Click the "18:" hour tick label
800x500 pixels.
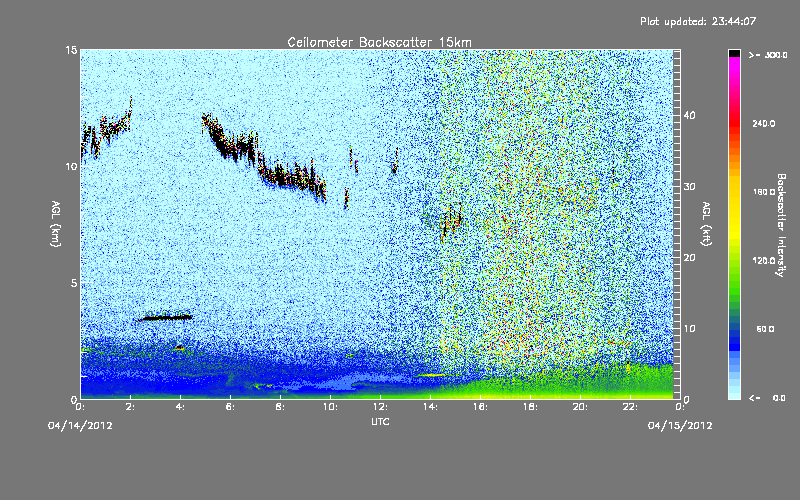[530, 407]
